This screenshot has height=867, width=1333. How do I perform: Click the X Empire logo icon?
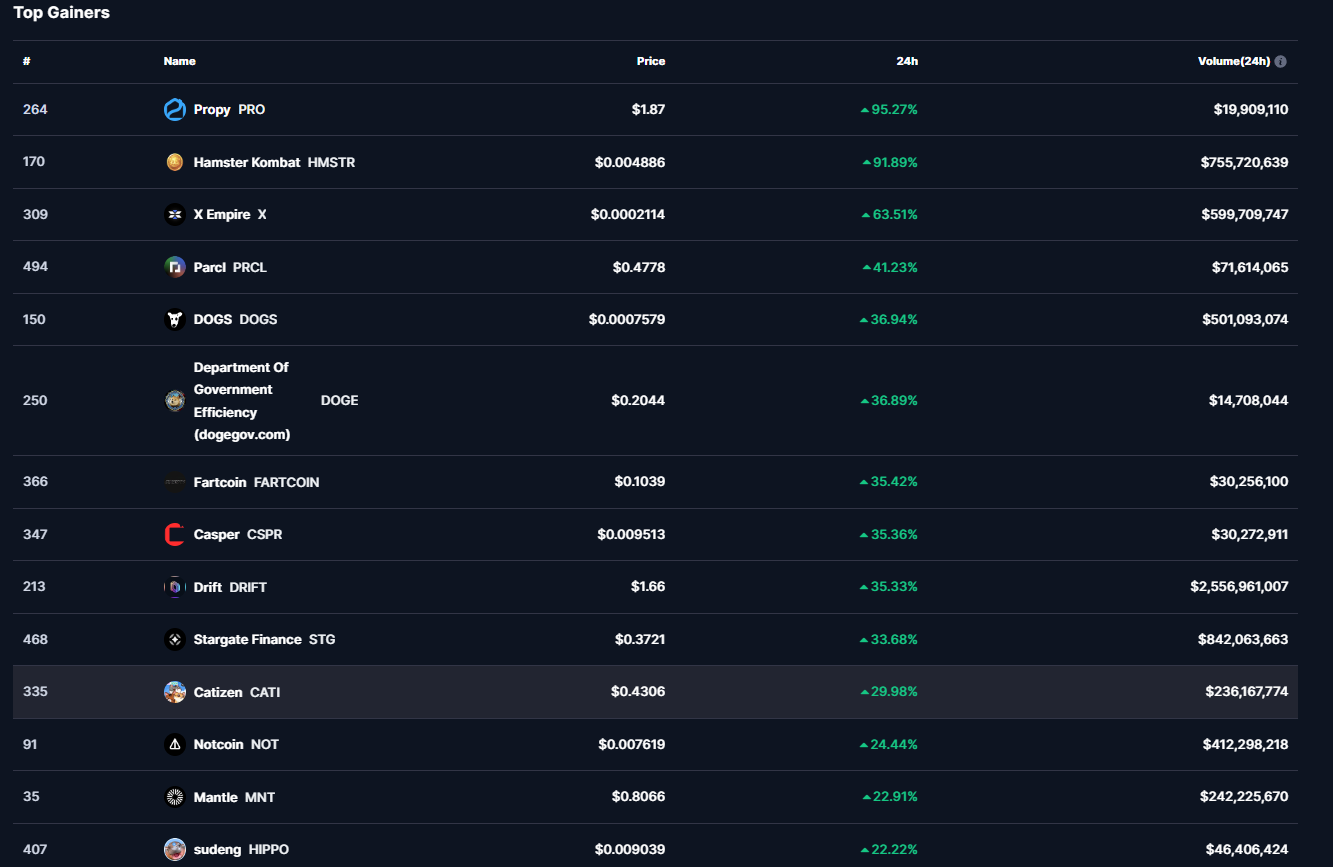[175, 215]
